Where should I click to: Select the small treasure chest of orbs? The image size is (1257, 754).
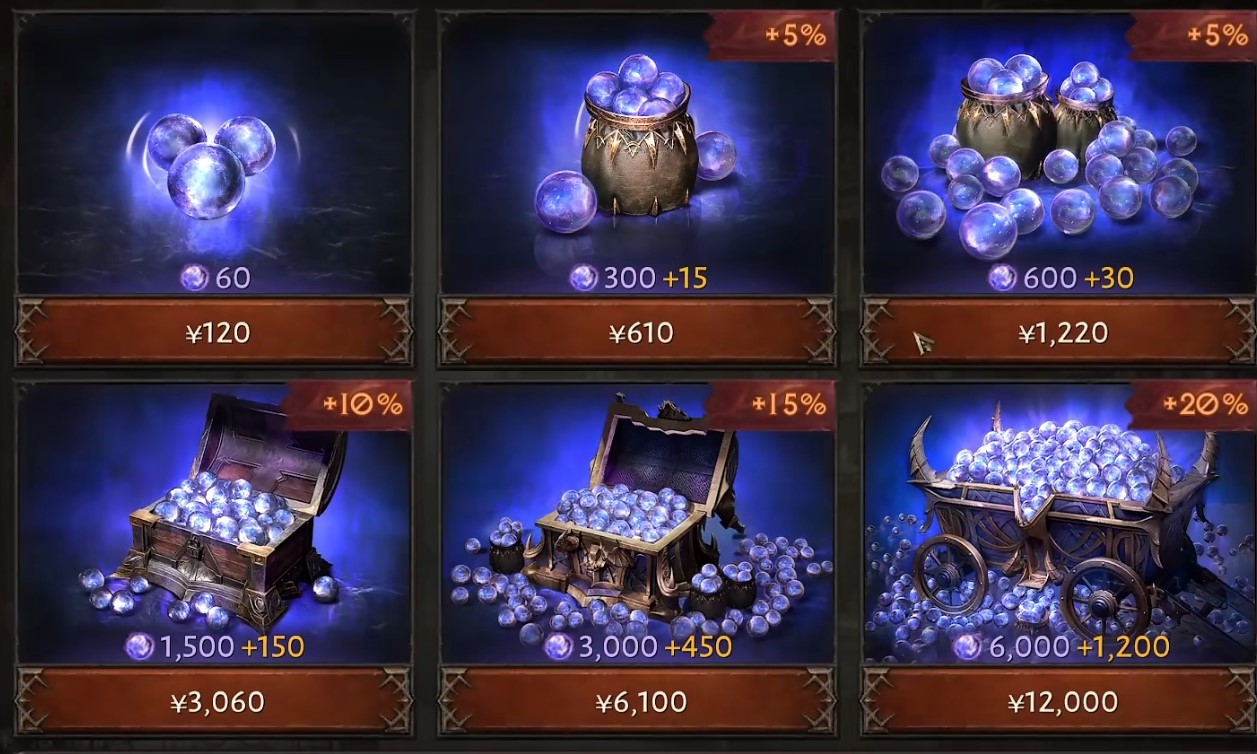pos(215,510)
